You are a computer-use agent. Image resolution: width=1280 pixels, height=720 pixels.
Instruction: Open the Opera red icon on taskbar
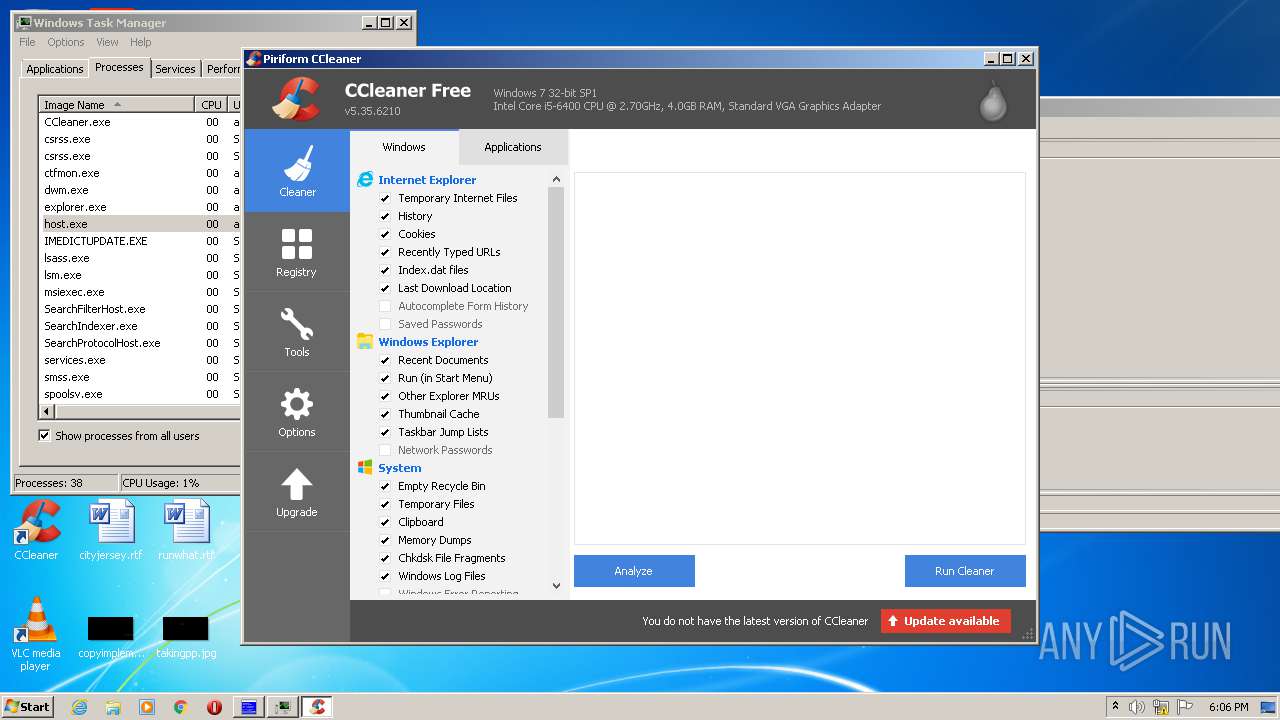click(x=214, y=707)
